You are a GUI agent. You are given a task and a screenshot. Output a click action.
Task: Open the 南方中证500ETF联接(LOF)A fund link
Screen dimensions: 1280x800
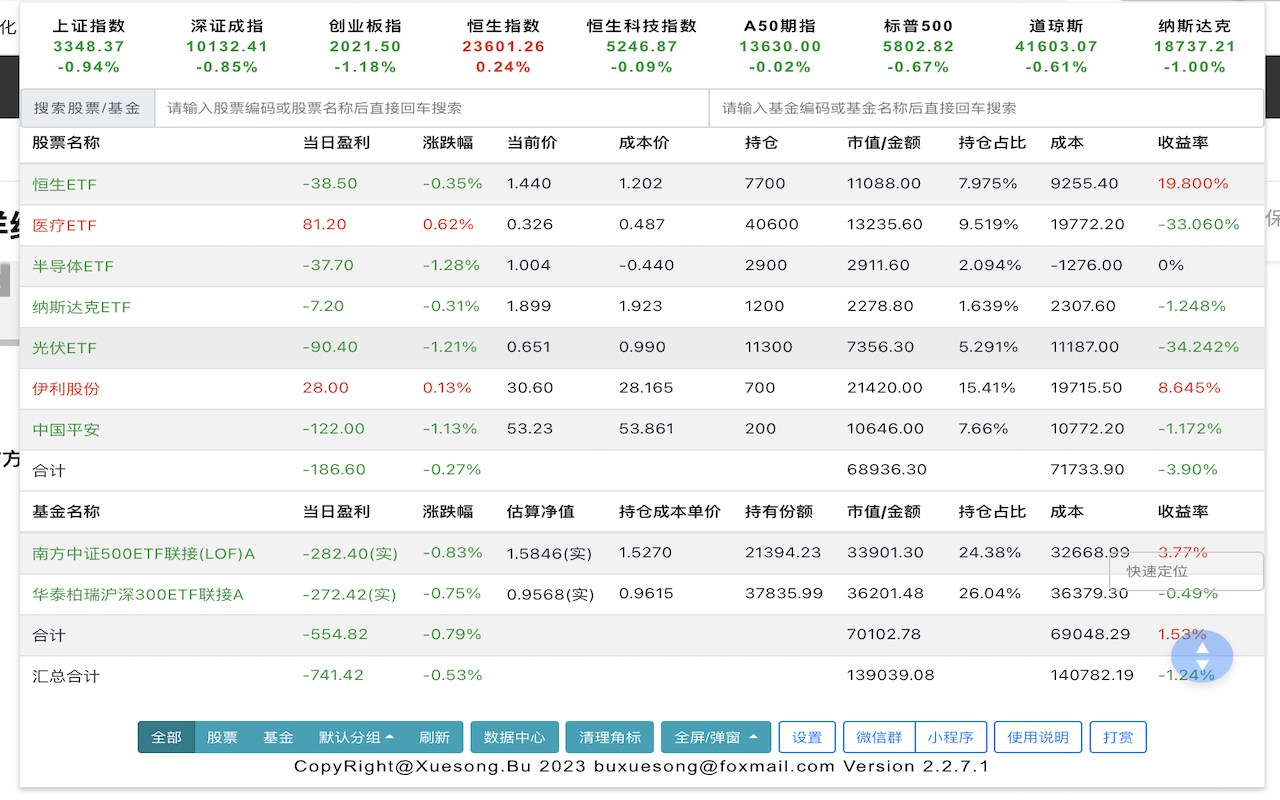click(144, 553)
